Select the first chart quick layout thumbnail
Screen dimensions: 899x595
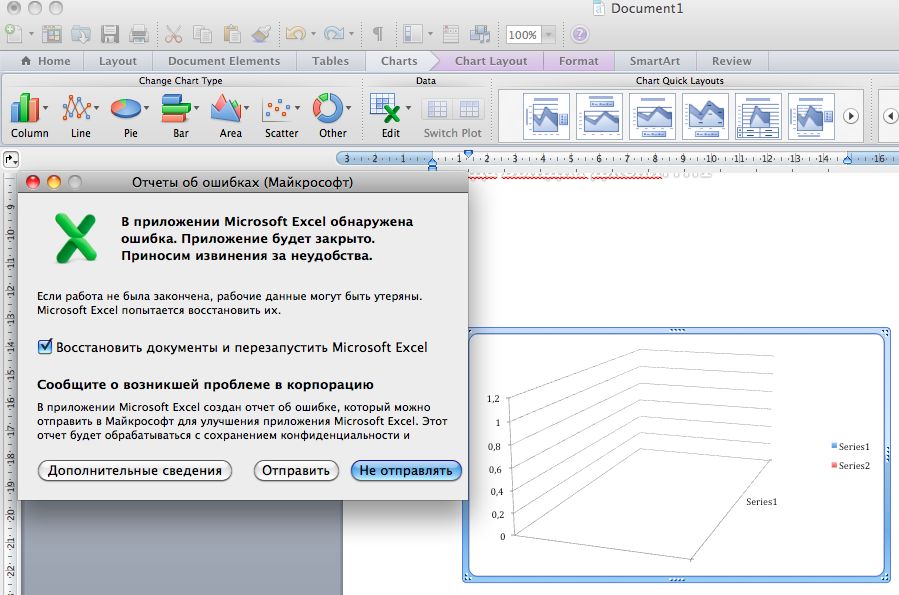546,116
